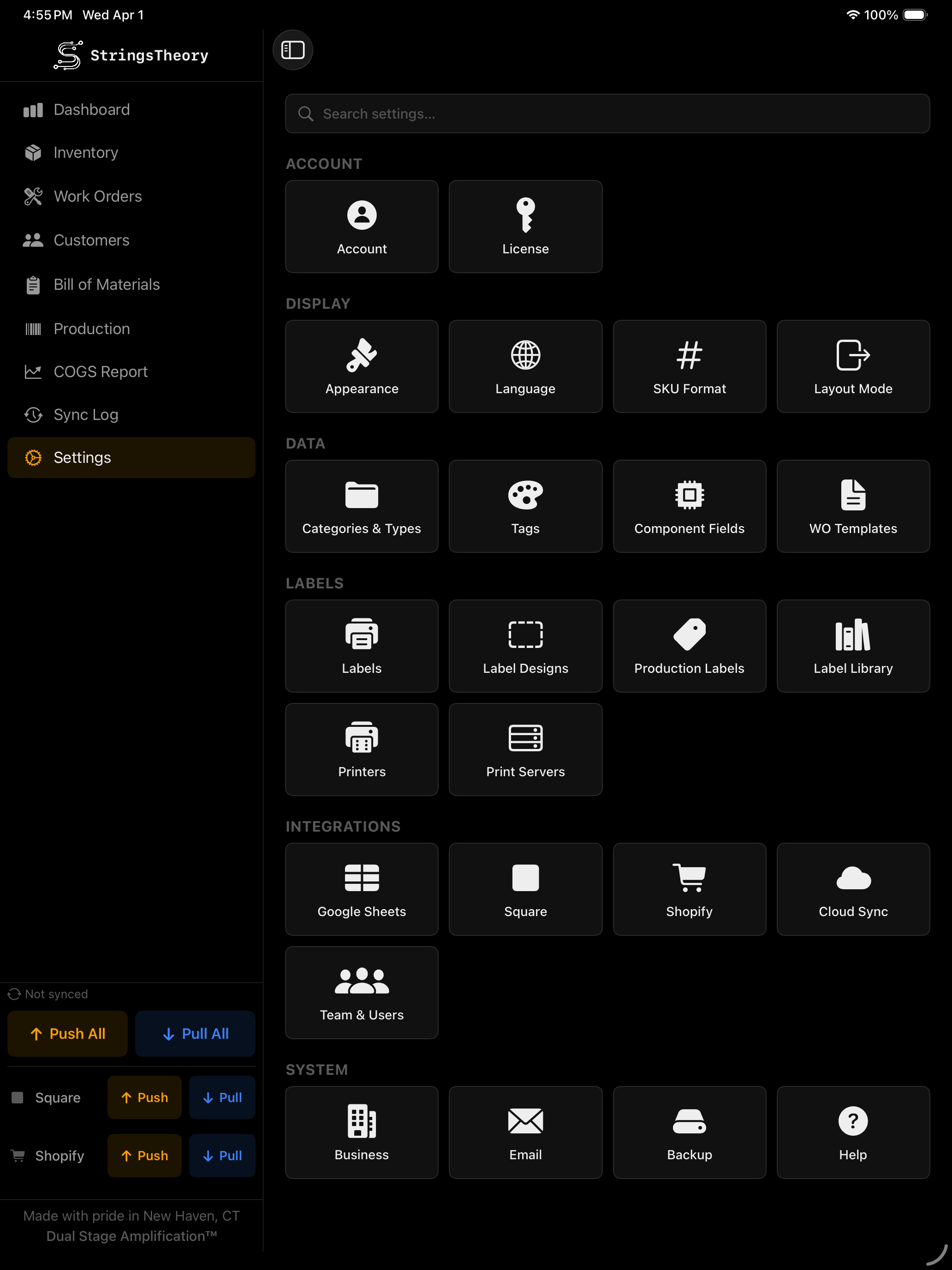Open the Backup system settings
This screenshot has width=952, height=1270.
click(689, 1132)
